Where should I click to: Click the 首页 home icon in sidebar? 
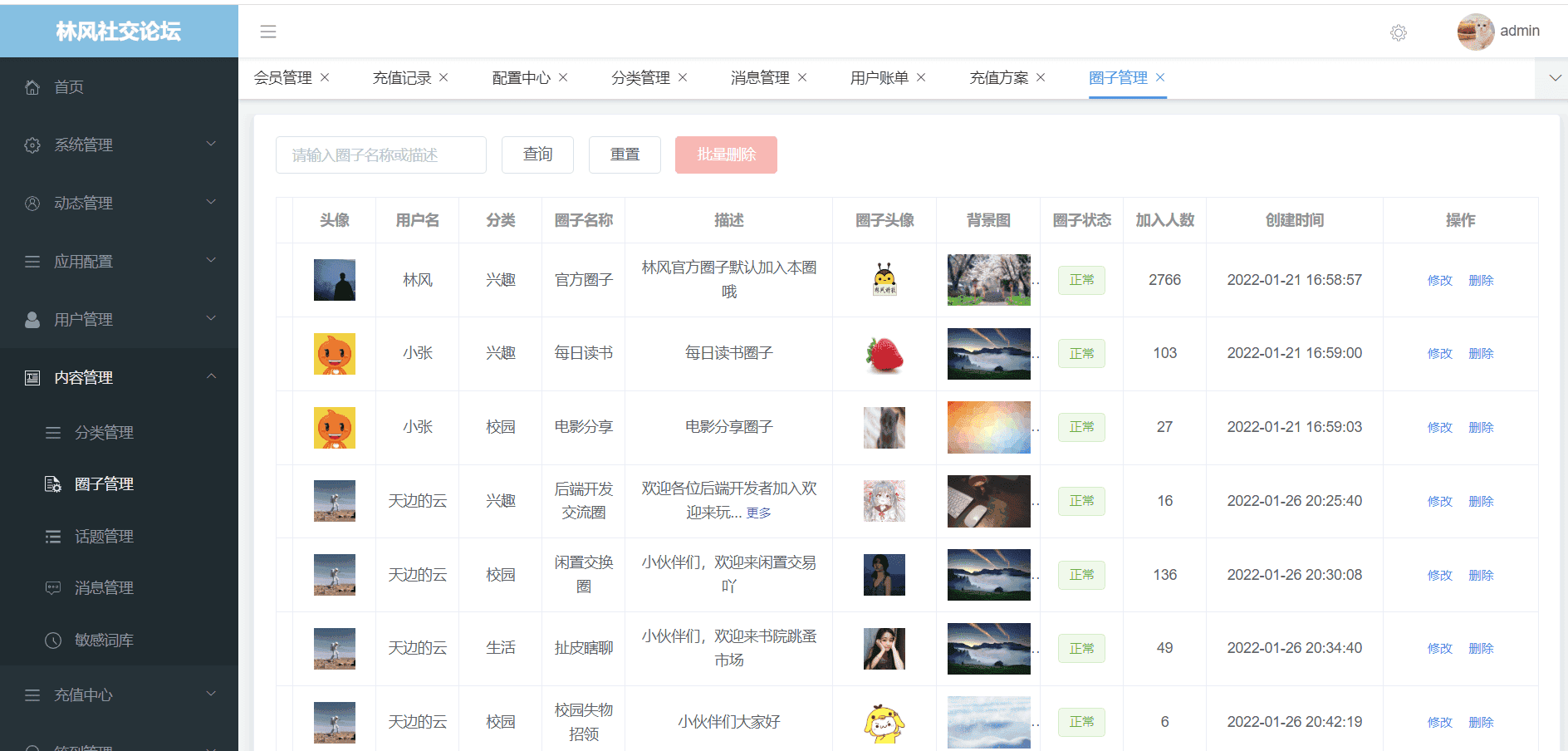click(32, 86)
